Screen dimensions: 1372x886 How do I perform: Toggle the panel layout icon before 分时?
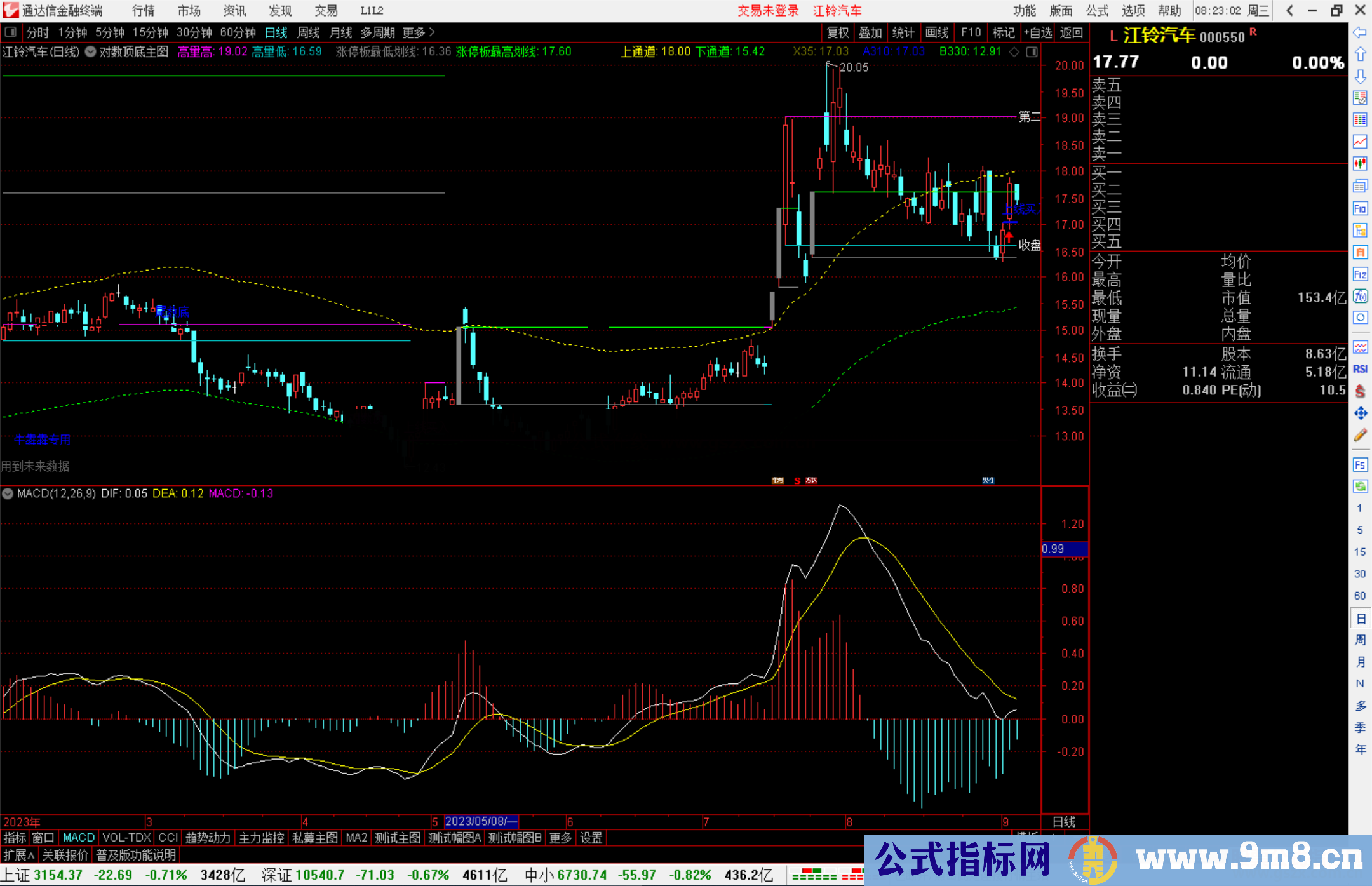pos(11,32)
